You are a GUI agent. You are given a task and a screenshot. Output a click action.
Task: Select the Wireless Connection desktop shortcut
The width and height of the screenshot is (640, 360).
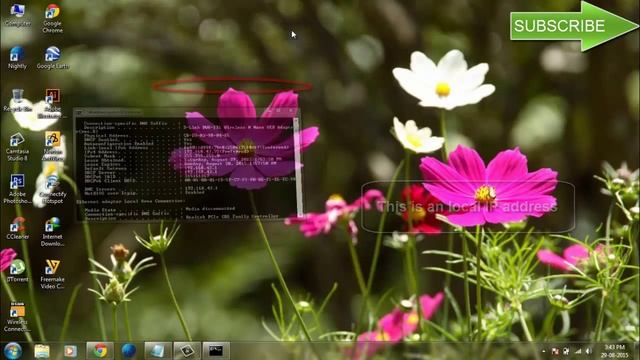coord(17,317)
